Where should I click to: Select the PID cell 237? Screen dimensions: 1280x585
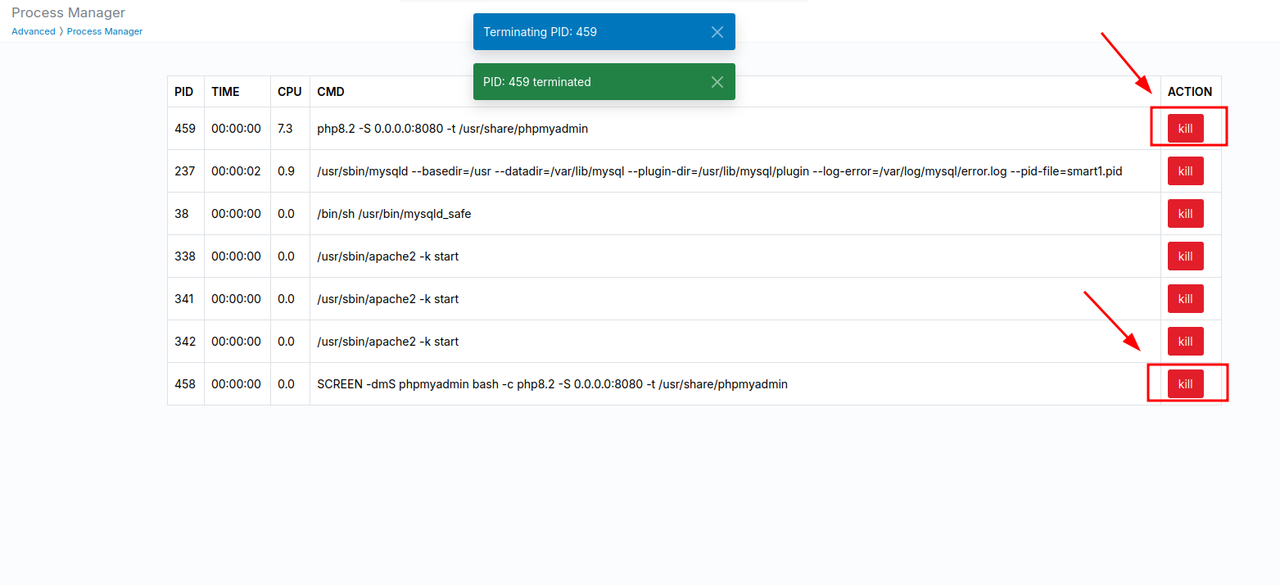pyautogui.click(x=185, y=171)
